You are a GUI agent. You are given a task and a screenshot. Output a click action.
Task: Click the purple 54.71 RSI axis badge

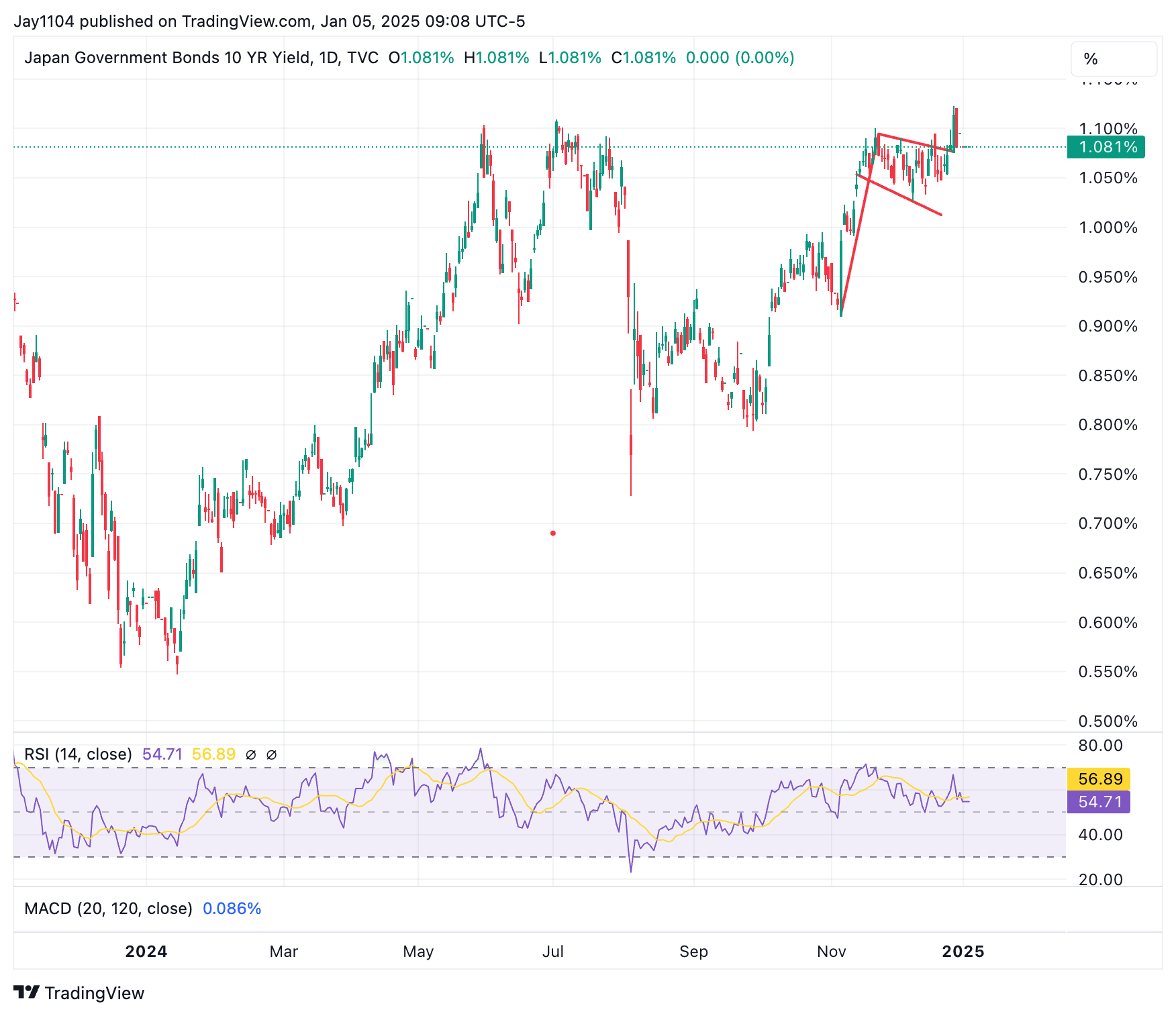point(1099,801)
